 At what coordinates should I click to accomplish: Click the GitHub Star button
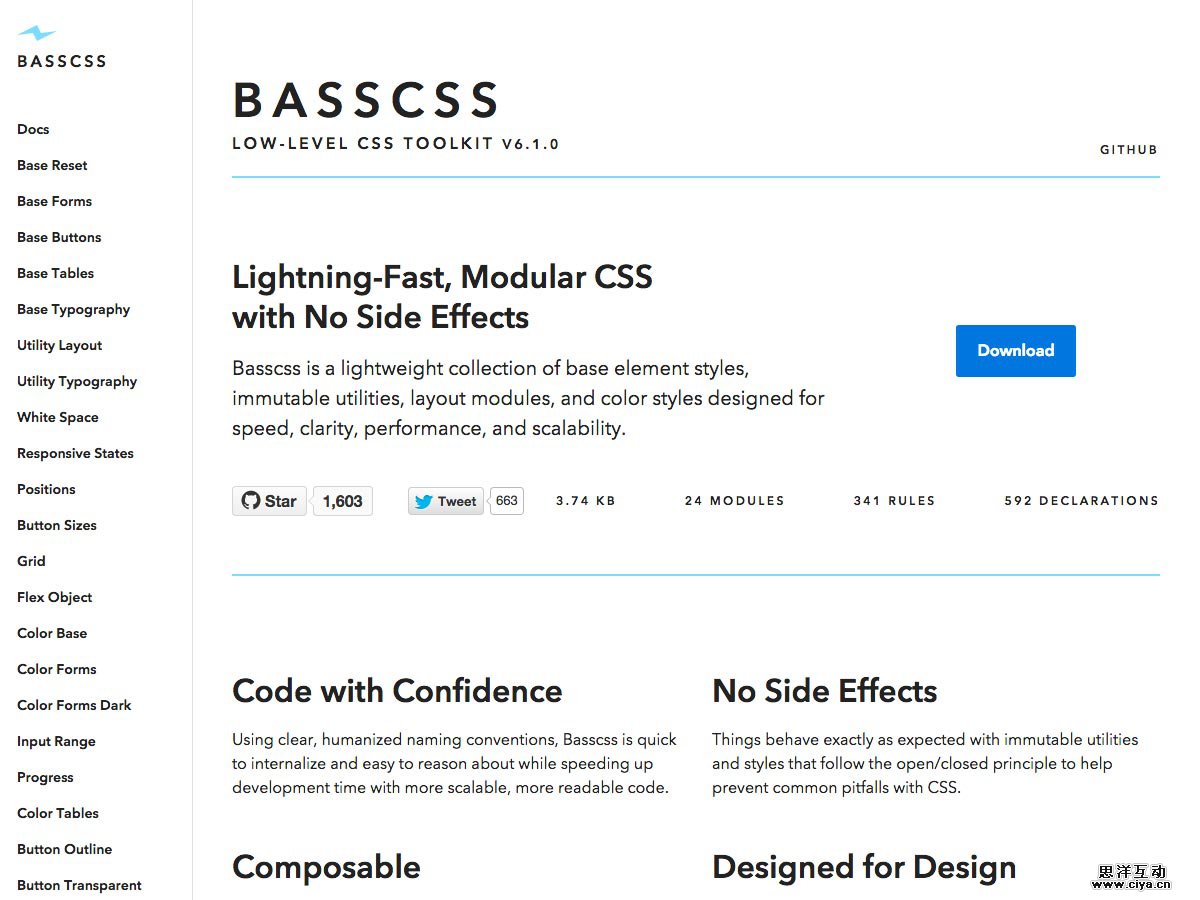point(269,501)
